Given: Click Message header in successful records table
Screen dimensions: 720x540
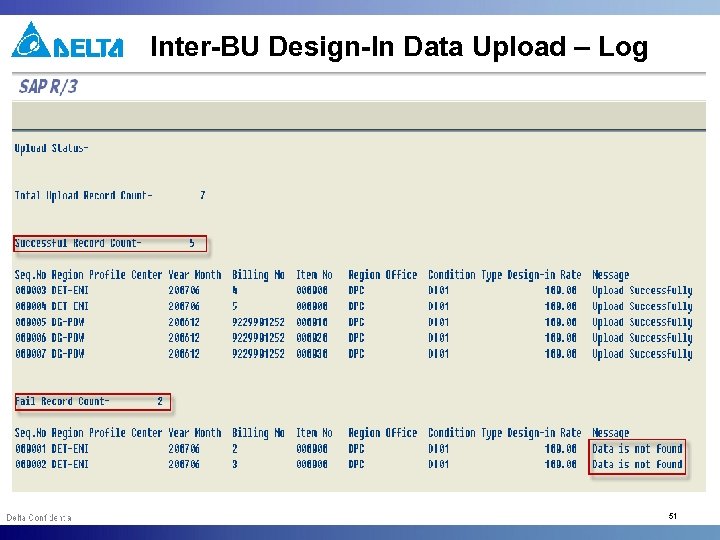Looking at the screenshot, I should (x=610, y=275).
